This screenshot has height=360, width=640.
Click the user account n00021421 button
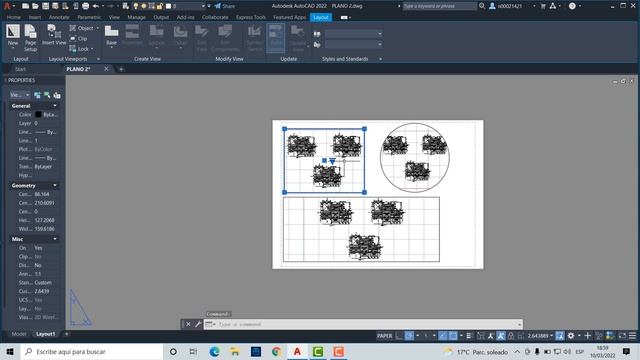[x=509, y=6]
